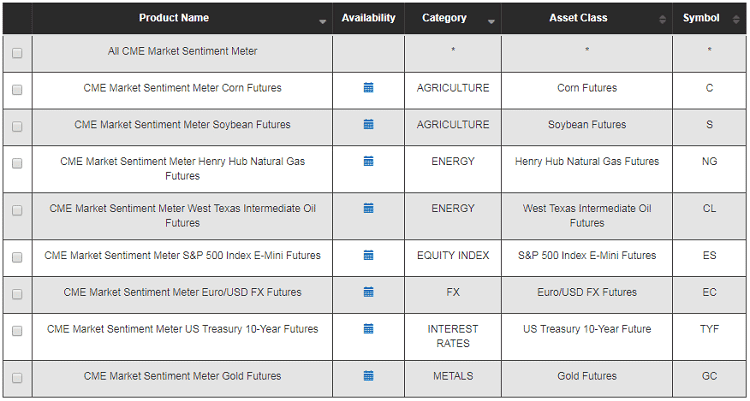
Task: Open the Category column sort dropdown
Action: [x=491, y=21]
